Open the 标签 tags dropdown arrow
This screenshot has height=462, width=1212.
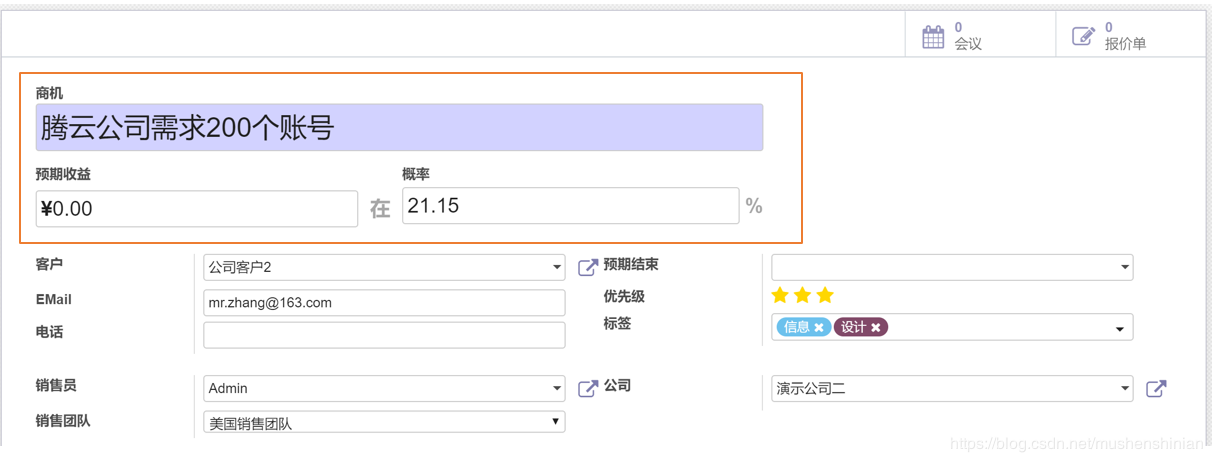1120,328
